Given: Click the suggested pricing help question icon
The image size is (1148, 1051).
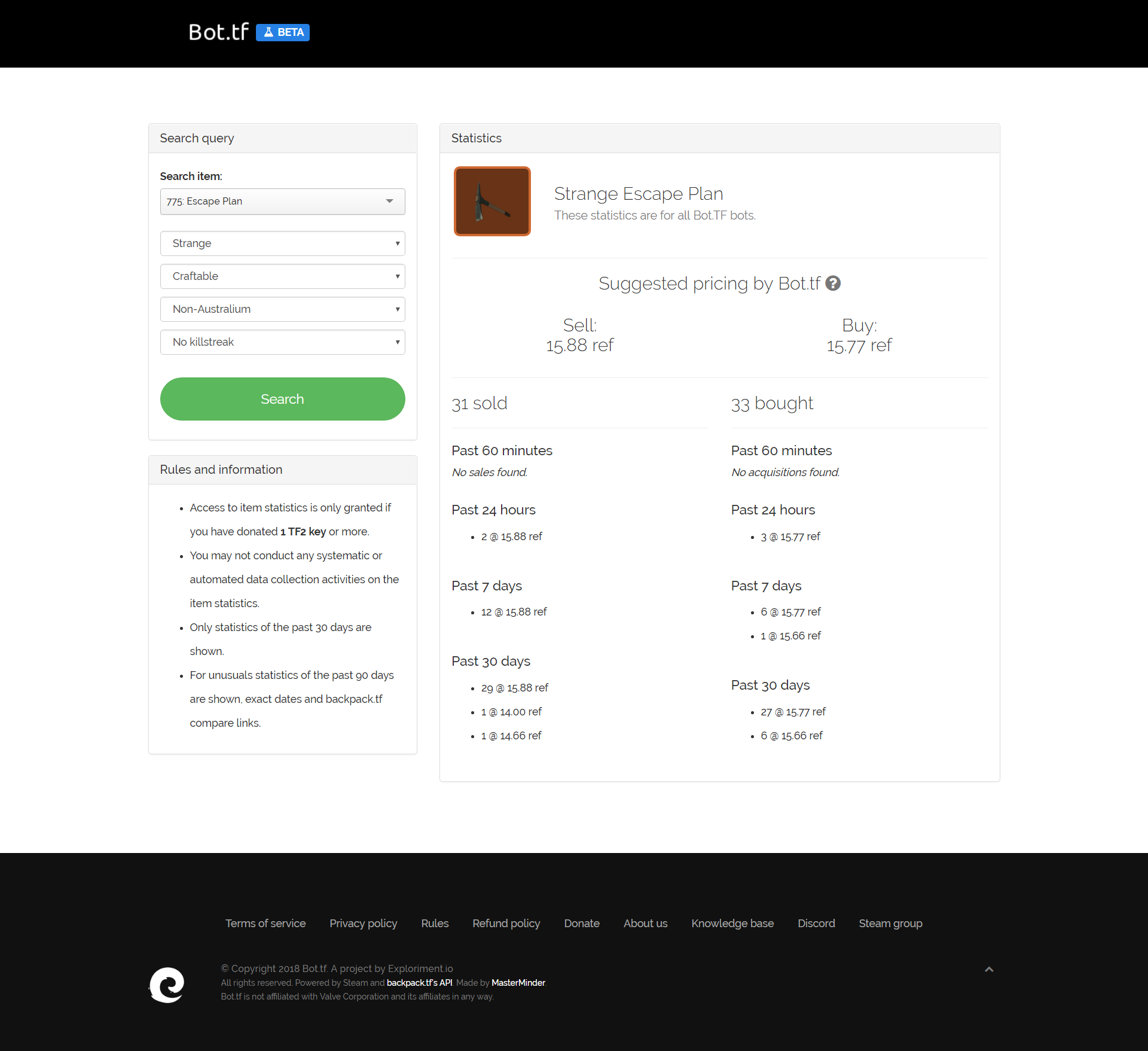Looking at the screenshot, I should point(833,284).
